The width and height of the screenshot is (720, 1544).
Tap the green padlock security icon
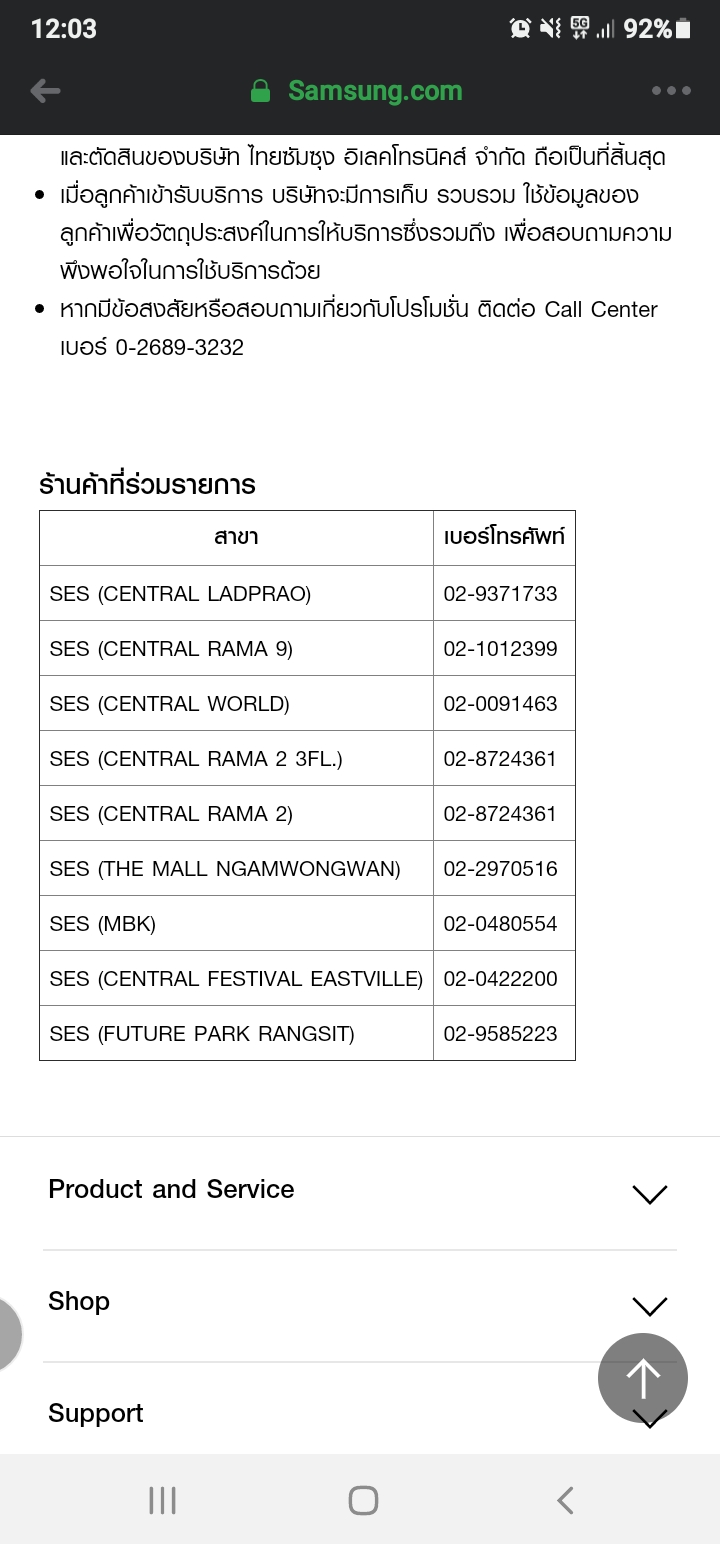(x=261, y=91)
